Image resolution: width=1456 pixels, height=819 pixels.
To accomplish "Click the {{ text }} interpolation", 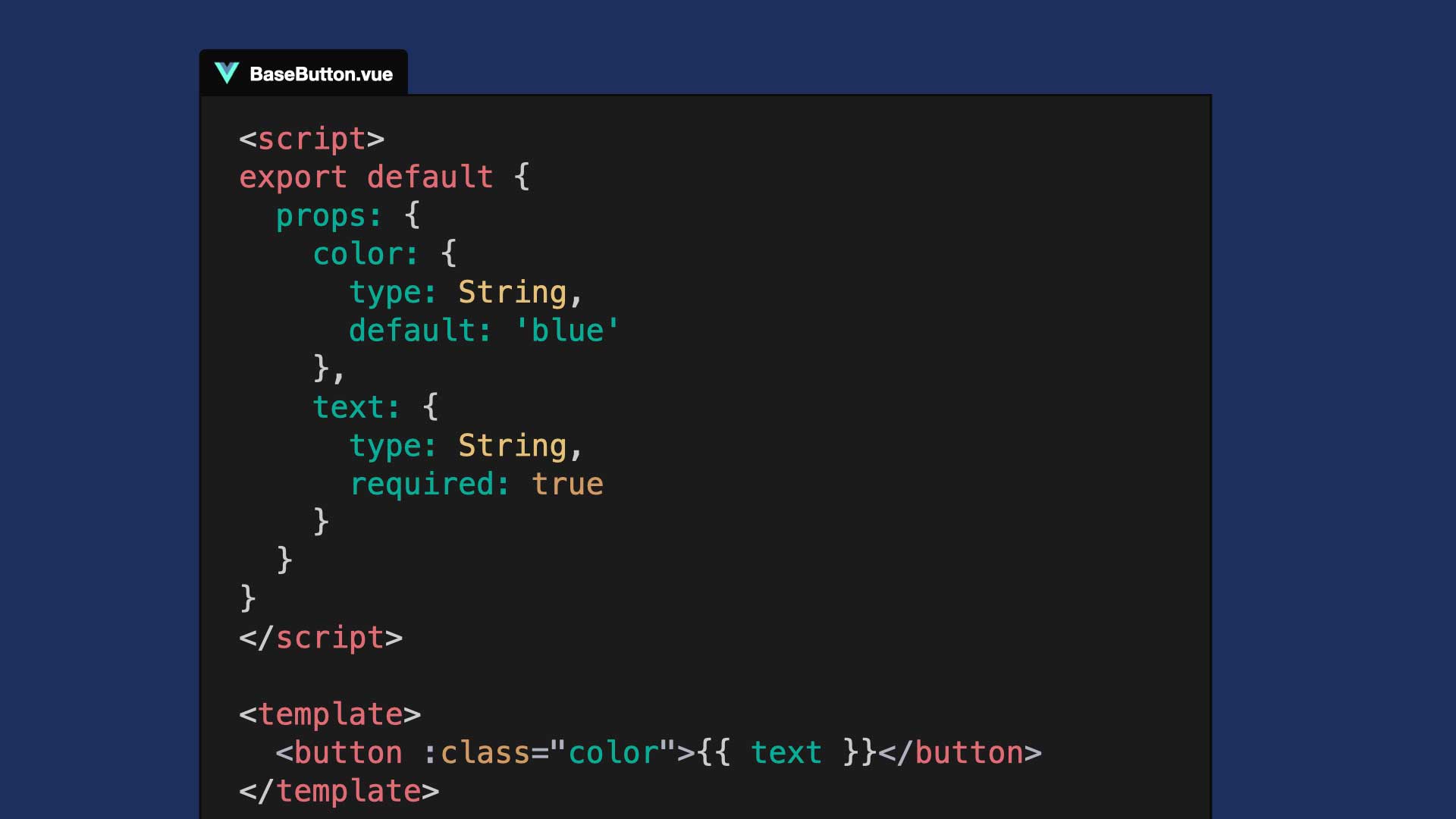I will click(x=786, y=753).
